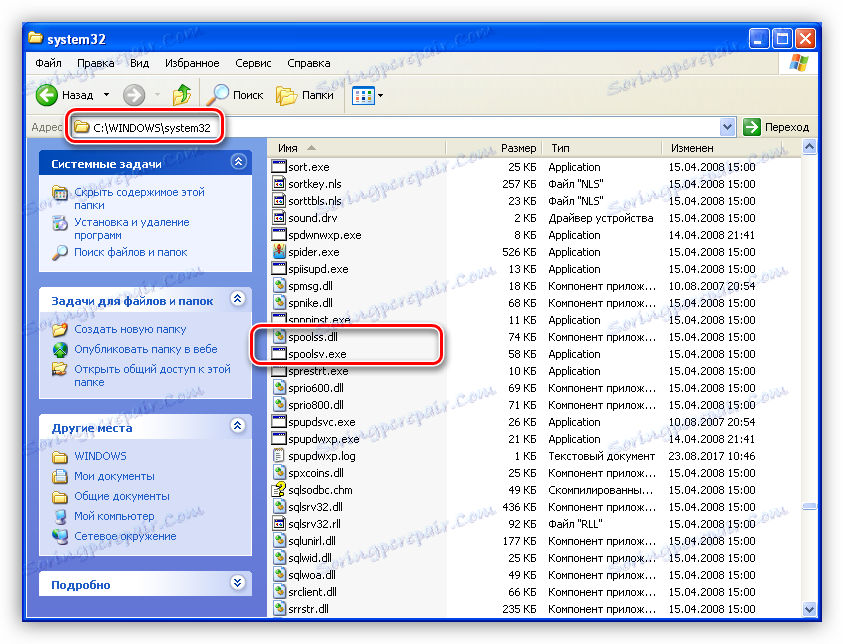Select the spupdwxp.exe file icon

point(279,439)
